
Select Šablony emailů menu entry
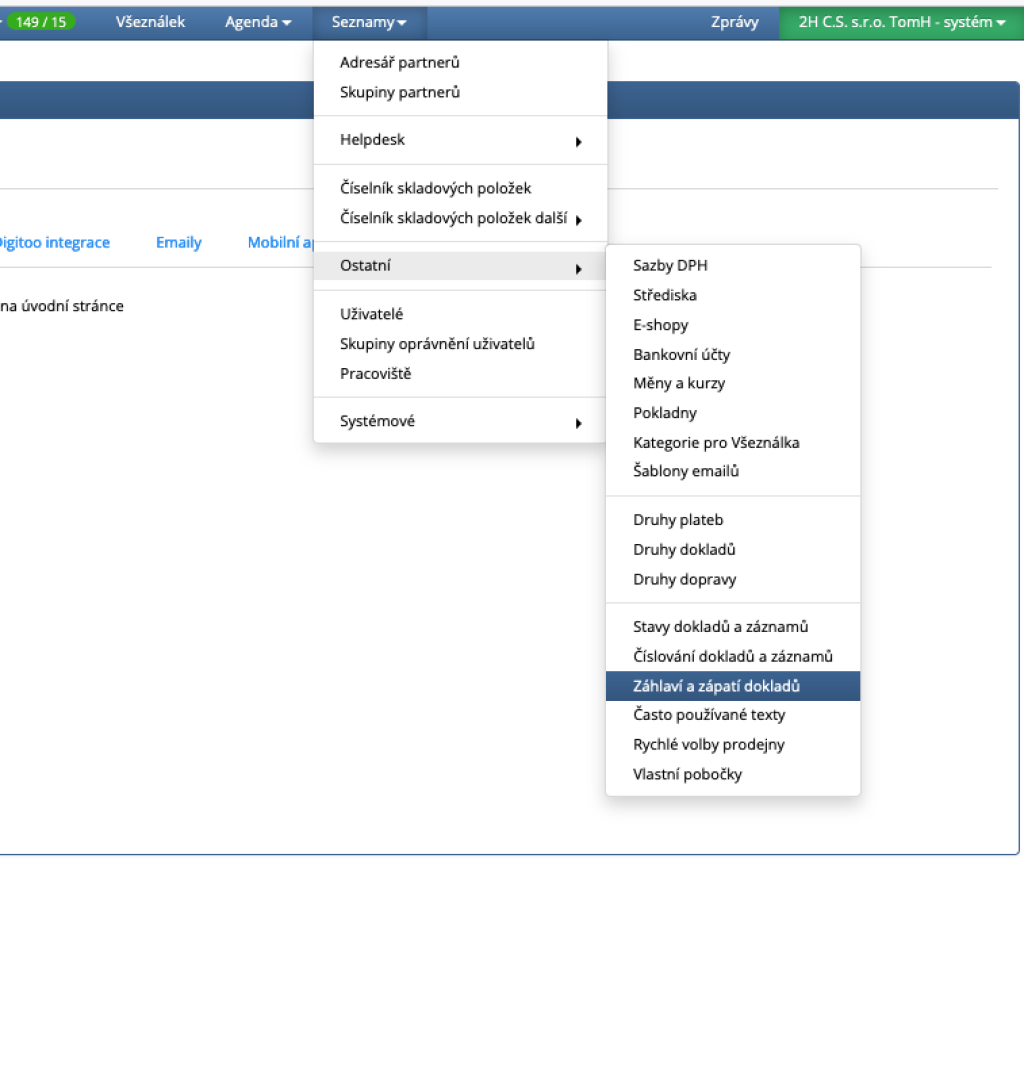(686, 472)
